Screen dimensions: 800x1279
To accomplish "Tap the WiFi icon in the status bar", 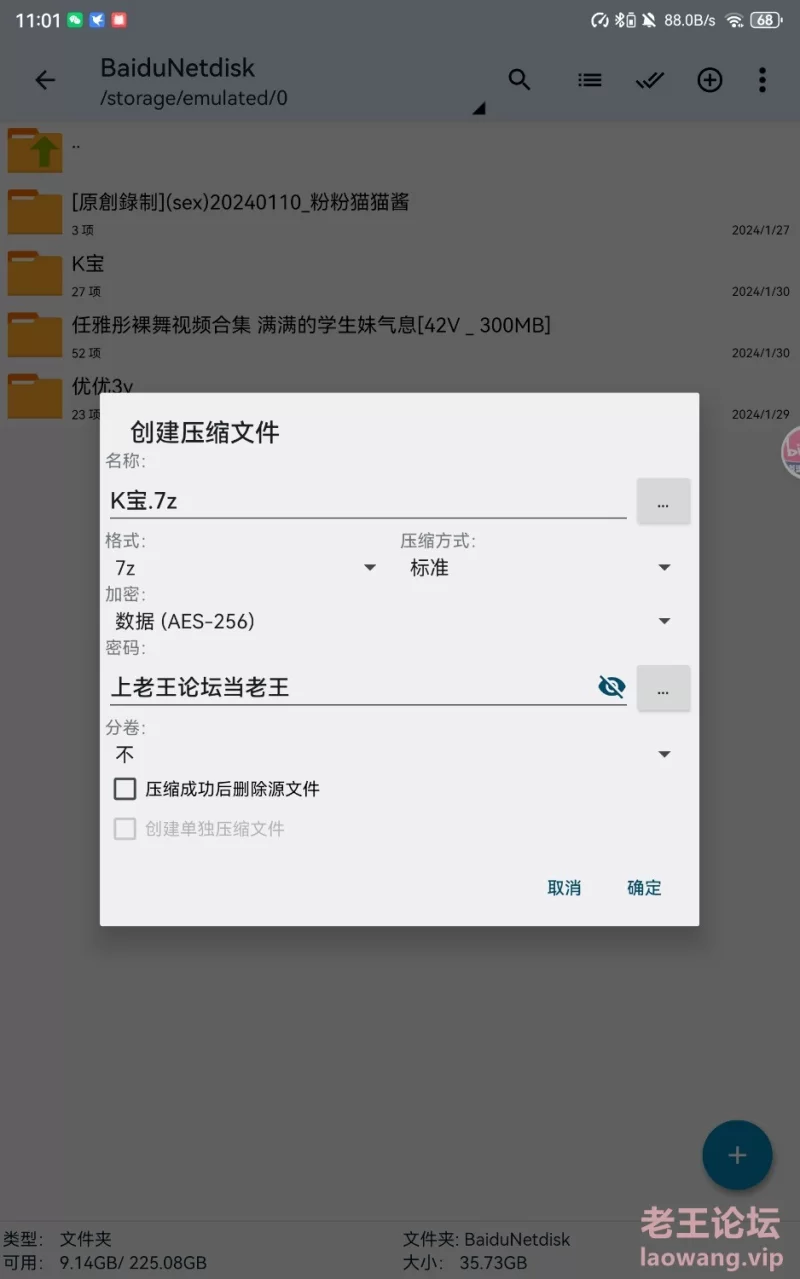I will (x=734, y=20).
